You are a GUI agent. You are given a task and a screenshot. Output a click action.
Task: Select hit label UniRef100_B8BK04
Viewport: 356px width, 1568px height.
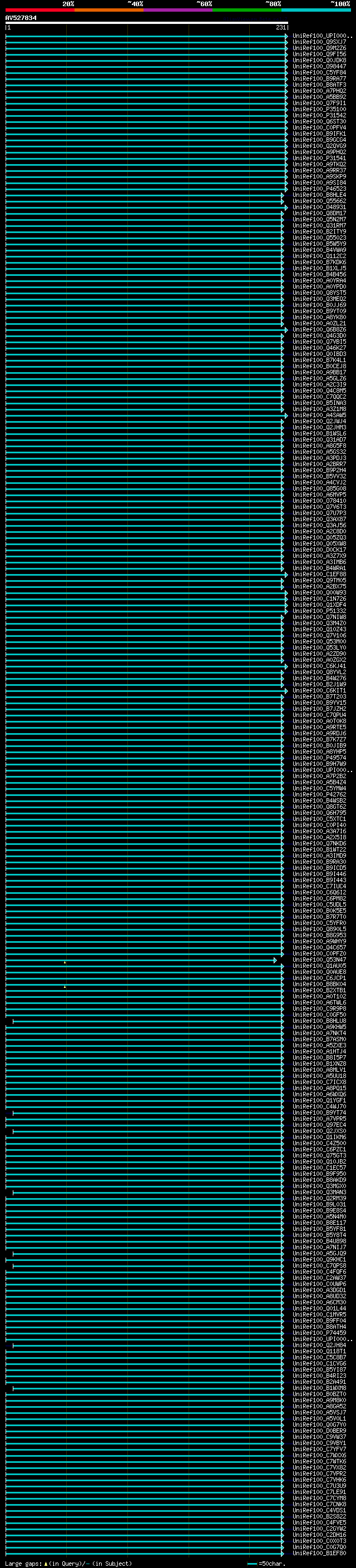[319, 985]
